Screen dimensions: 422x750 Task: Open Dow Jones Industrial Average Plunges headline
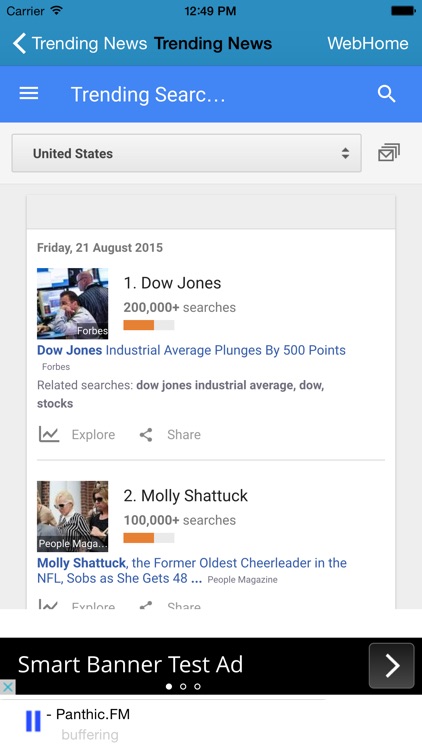coord(191,350)
